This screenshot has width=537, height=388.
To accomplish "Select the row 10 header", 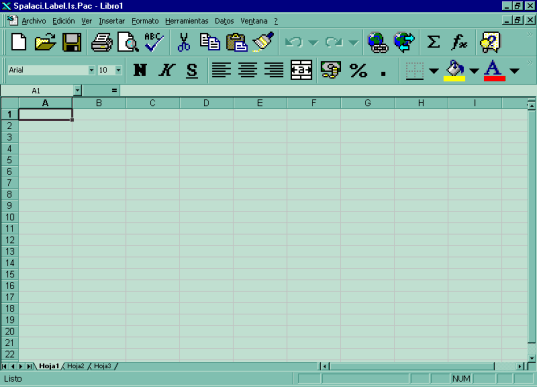I will coord(10,217).
